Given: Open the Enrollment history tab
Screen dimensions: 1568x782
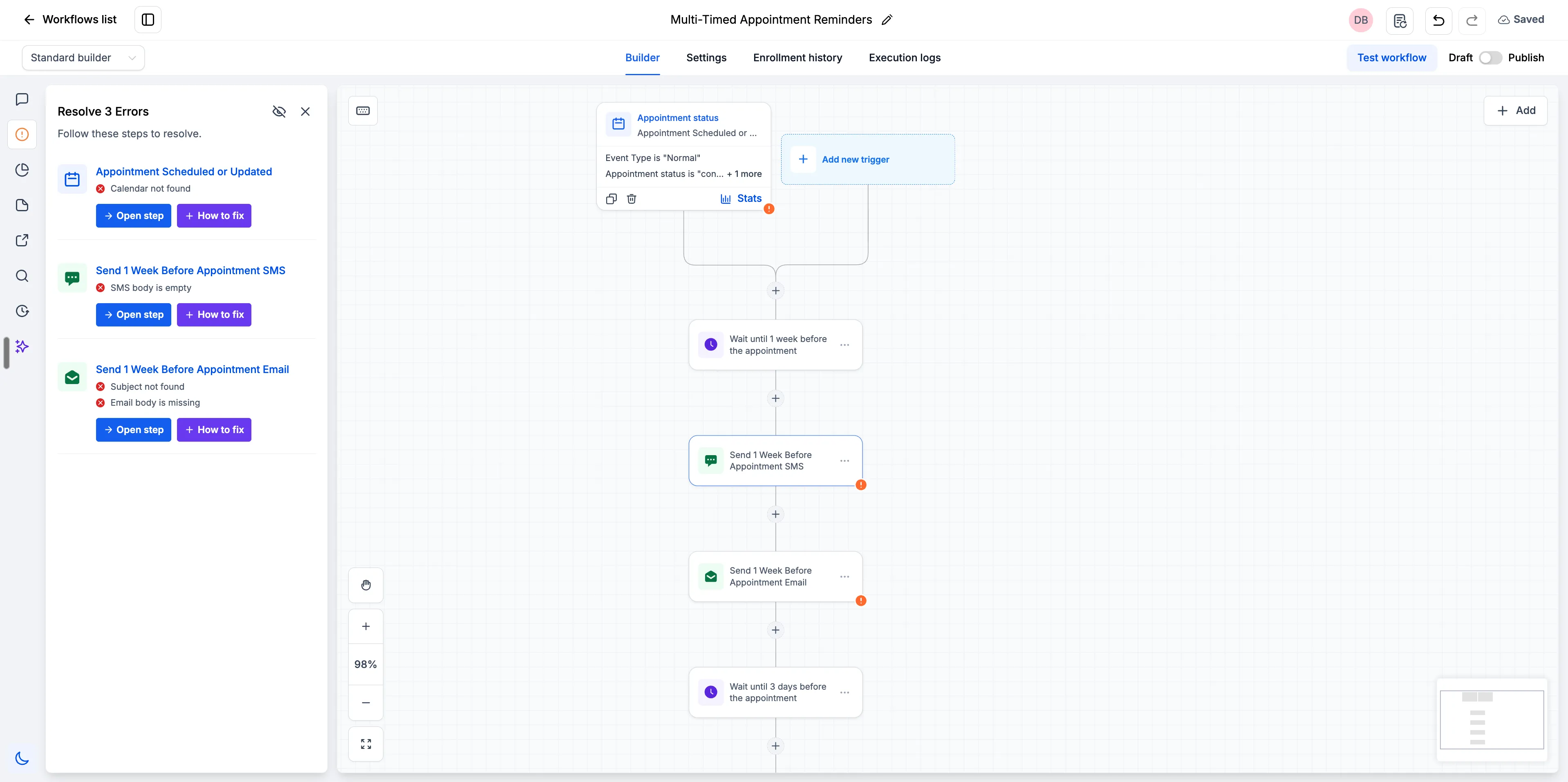Looking at the screenshot, I should pos(797,58).
